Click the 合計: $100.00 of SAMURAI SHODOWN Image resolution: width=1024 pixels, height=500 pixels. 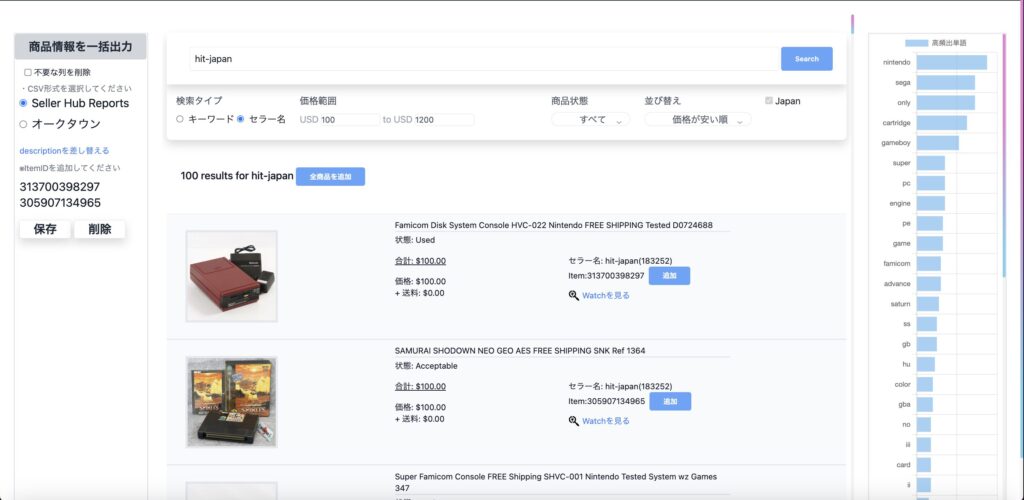coord(420,386)
